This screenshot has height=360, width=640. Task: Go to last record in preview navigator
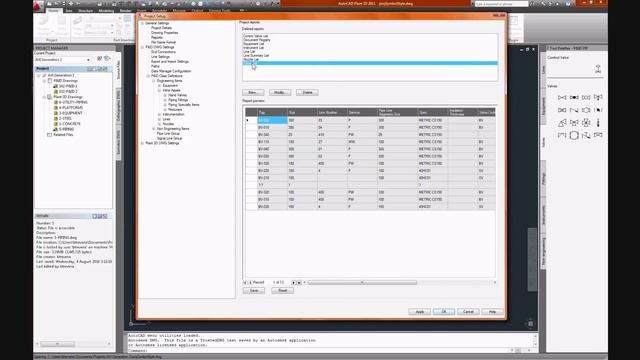tap(299, 282)
